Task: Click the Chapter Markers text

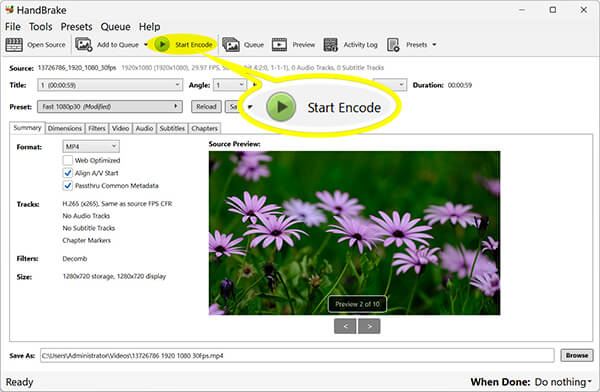Action: (x=86, y=240)
